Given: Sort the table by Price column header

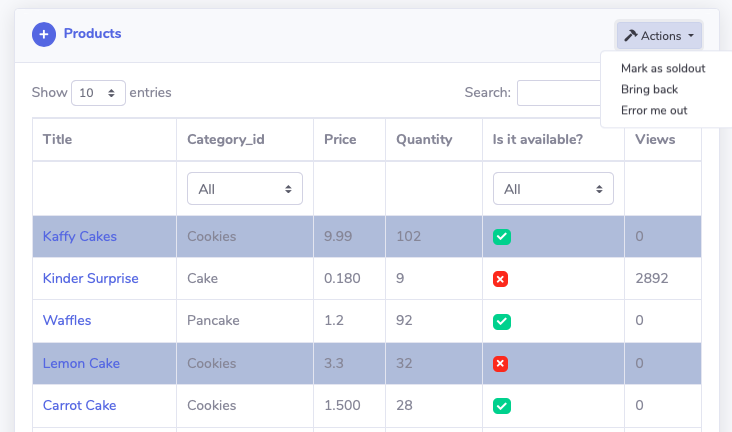Looking at the screenshot, I should coord(340,140).
